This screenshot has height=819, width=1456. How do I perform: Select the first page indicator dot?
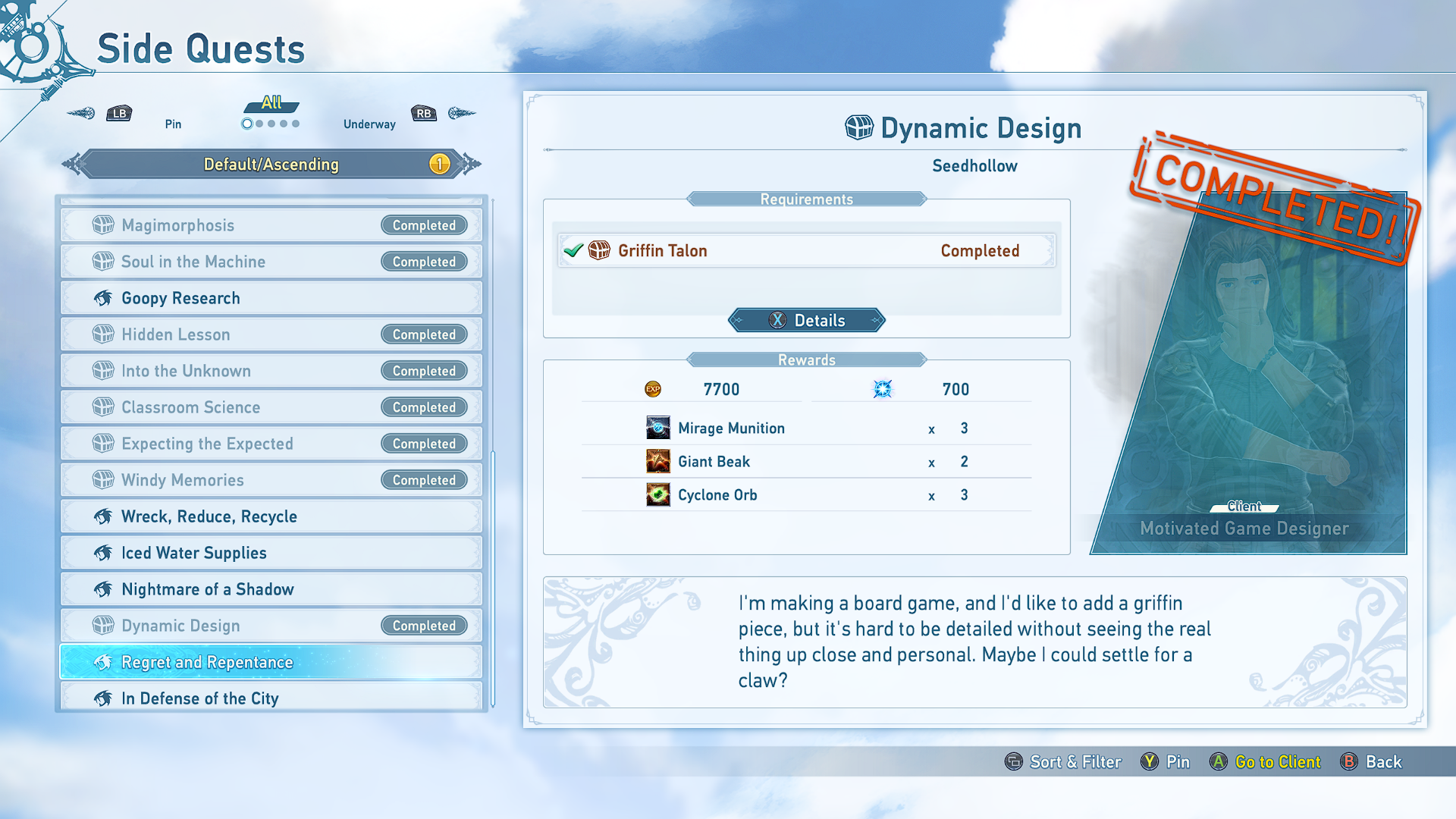pos(247,124)
